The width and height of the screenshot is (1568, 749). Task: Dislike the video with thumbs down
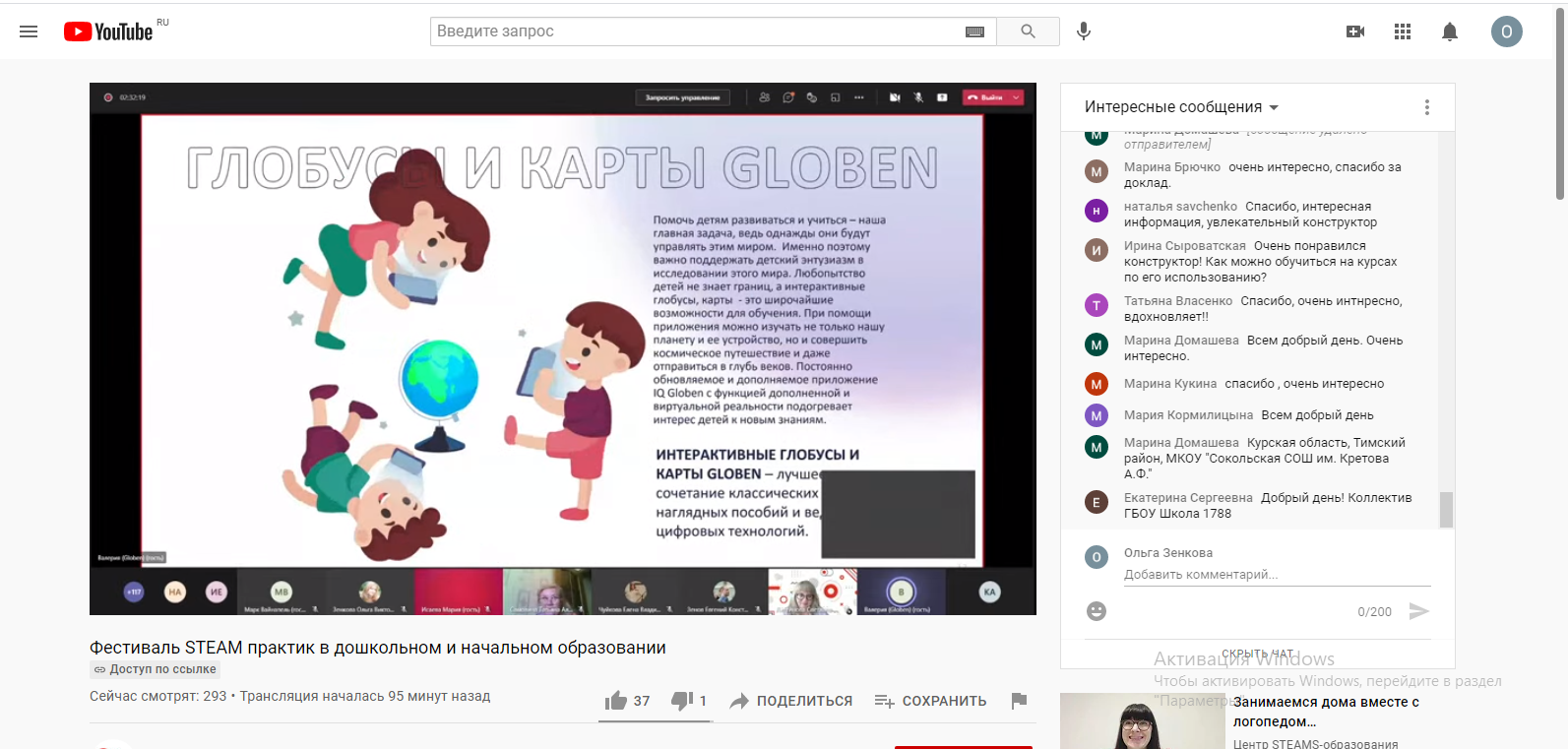682,701
